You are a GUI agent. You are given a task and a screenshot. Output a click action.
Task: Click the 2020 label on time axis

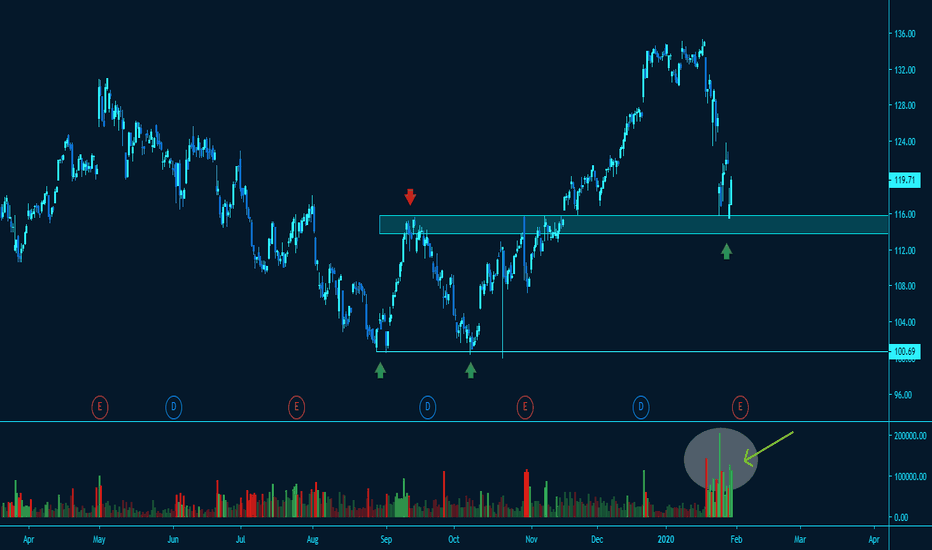pyautogui.click(x=666, y=539)
